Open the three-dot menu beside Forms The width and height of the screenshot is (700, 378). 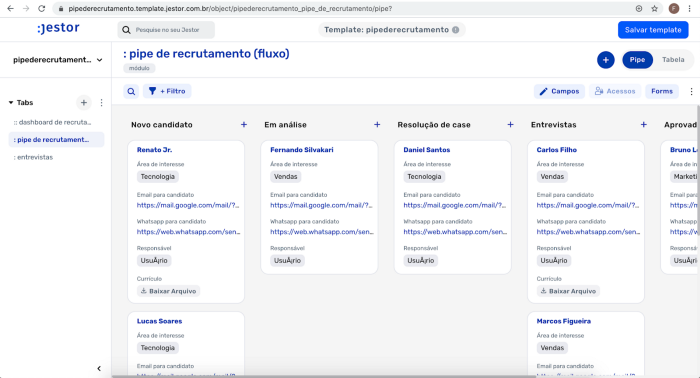pyautogui.click(x=691, y=91)
